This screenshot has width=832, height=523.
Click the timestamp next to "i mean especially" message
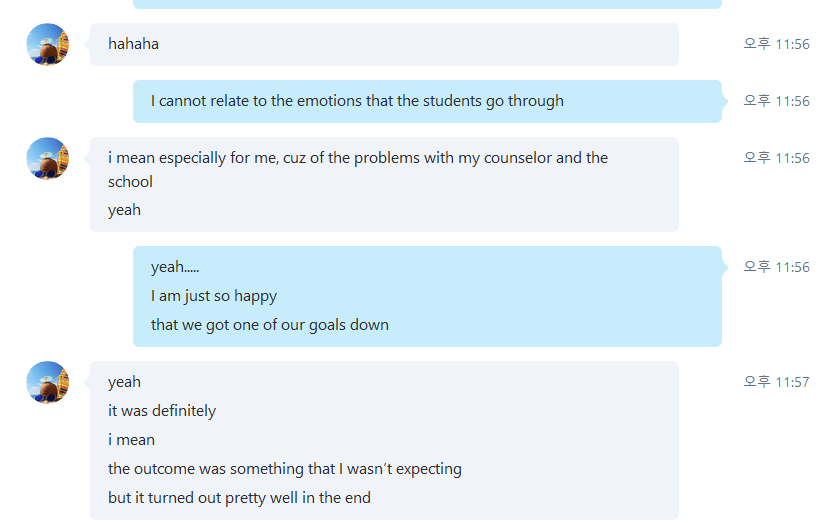[x=776, y=158]
